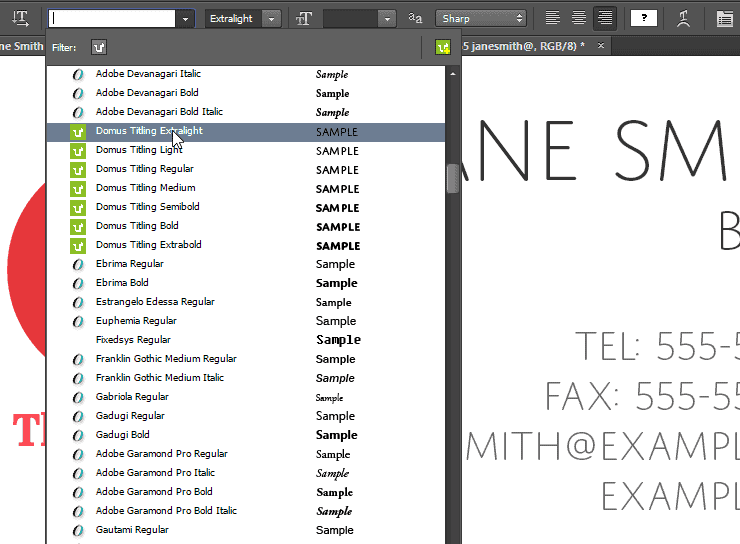This screenshot has height=544, width=740.
Task: Click the FAX: 555 text on canvas
Action: [642, 395]
